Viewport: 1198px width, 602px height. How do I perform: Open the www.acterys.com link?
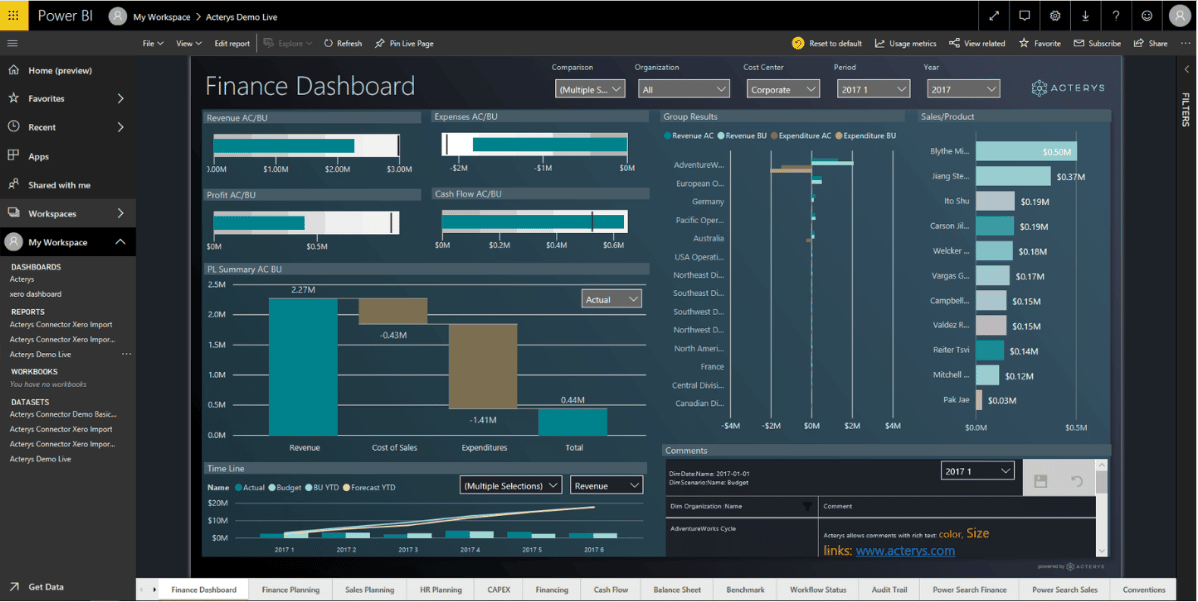tap(905, 551)
